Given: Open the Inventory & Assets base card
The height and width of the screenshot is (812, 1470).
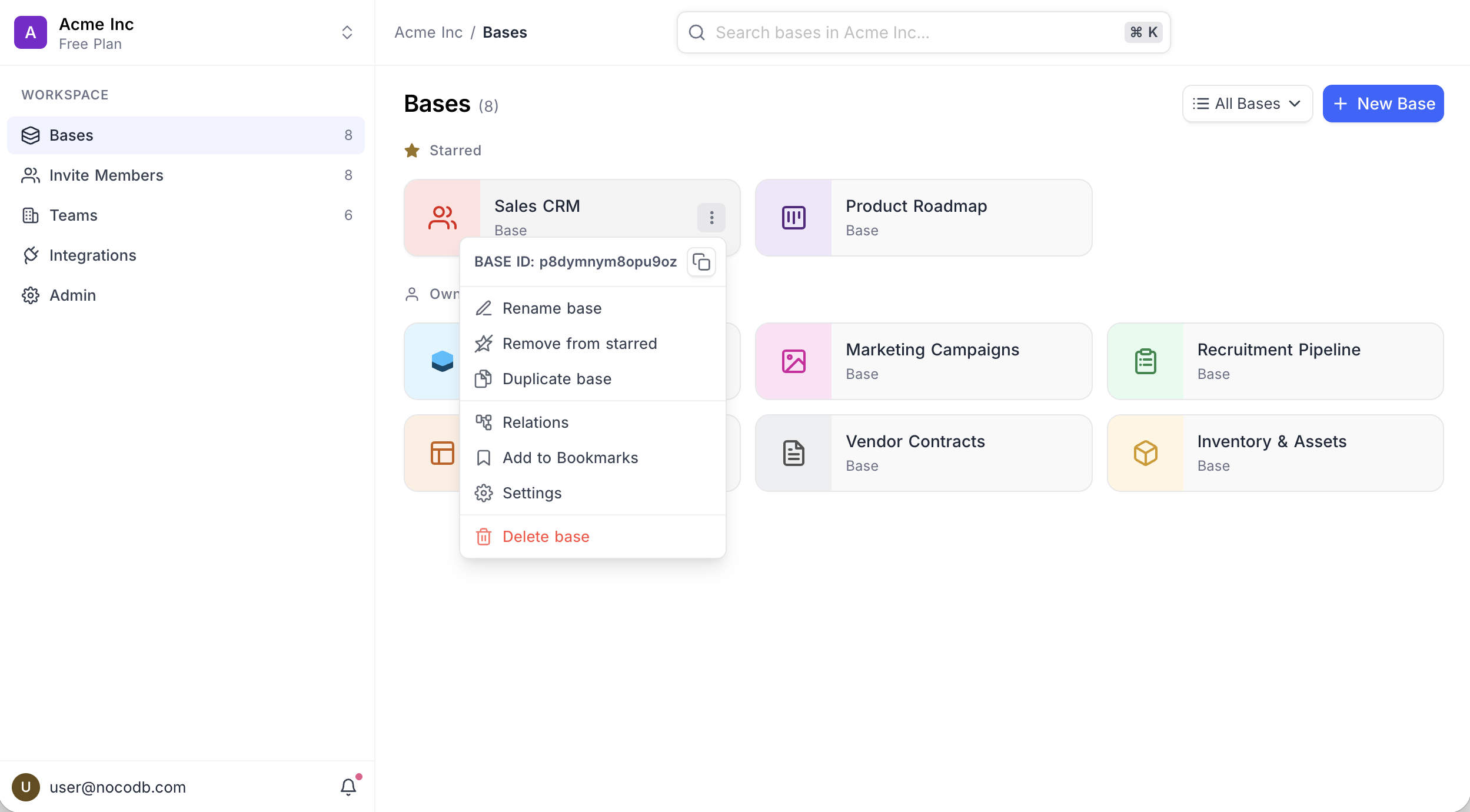Looking at the screenshot, I should coord(1275,453).
